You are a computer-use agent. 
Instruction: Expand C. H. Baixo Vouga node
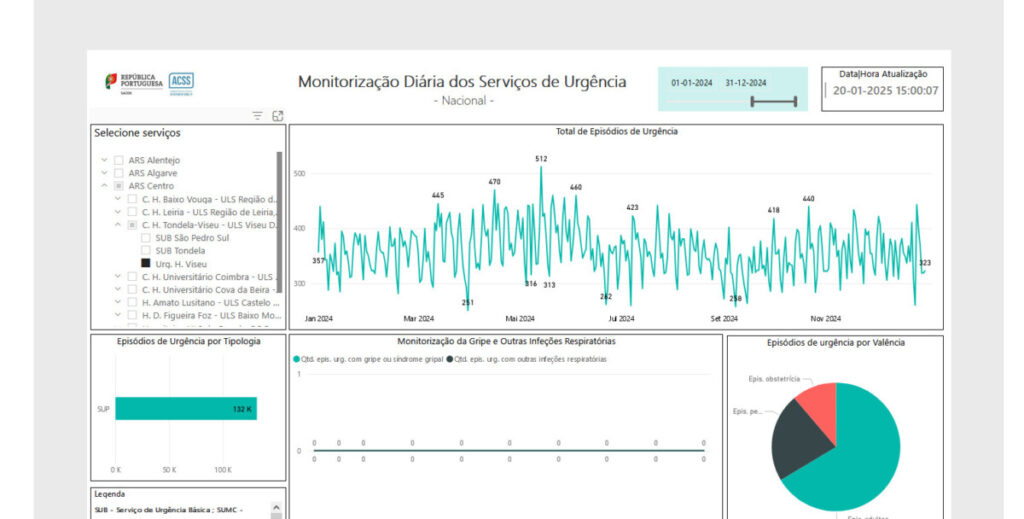(118, 199)
